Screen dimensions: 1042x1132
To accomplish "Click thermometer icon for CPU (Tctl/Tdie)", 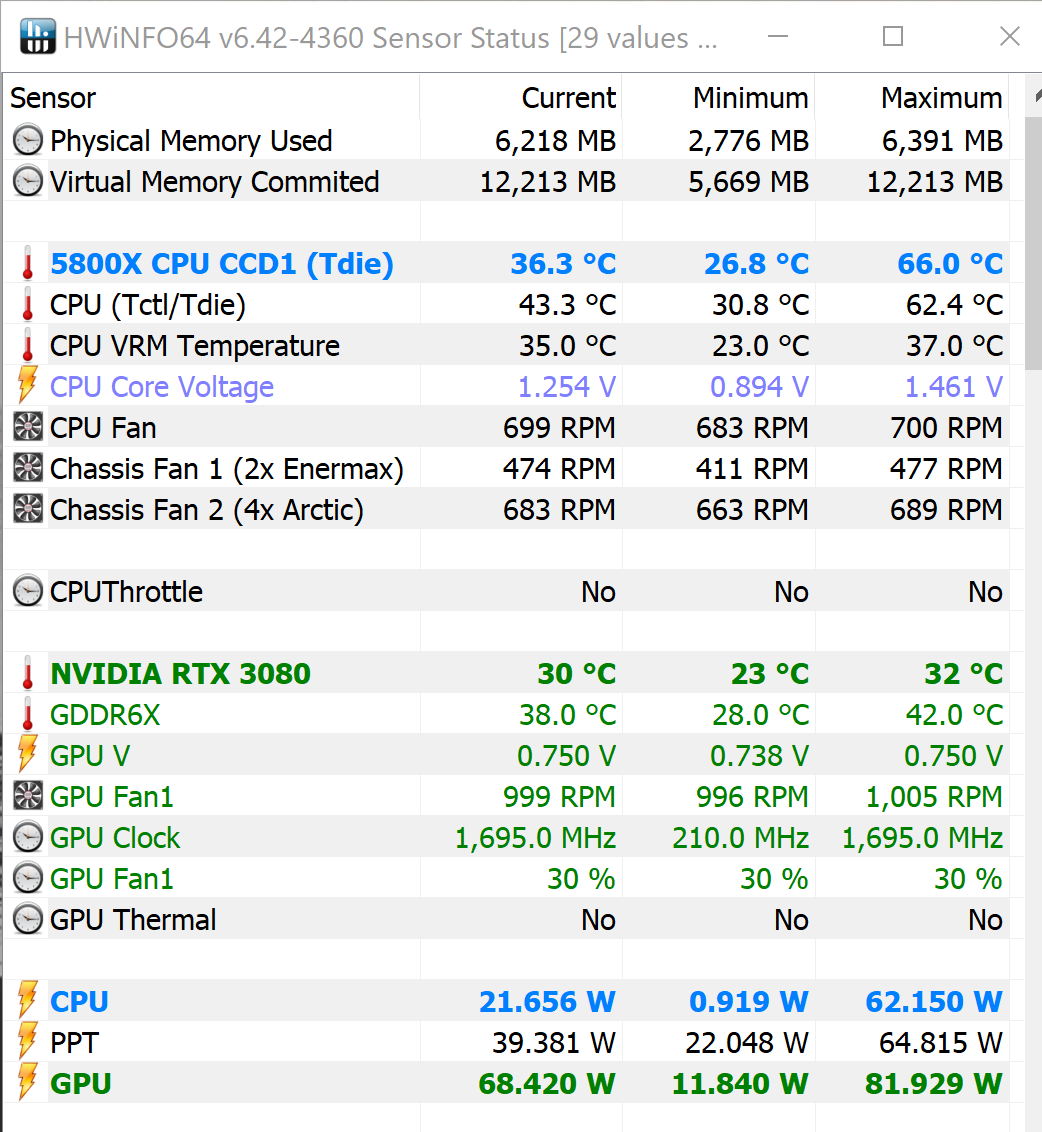I will (28, 305).
